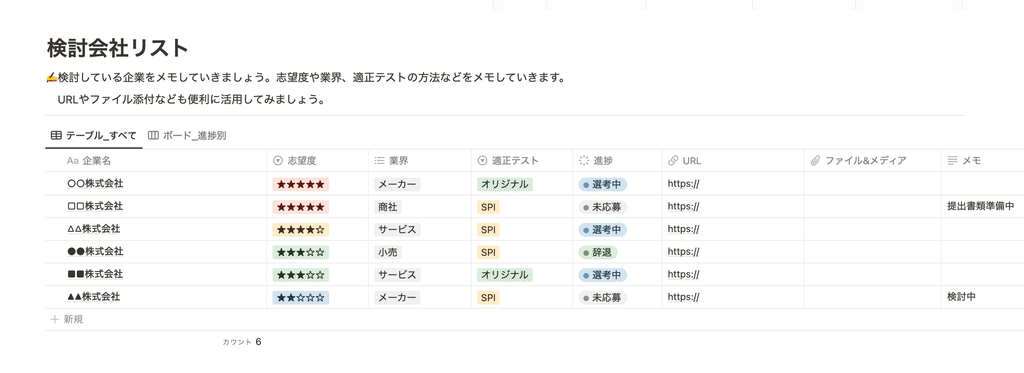
Task: Click the 適正テスト column select icon
Action: click(483, 161)
